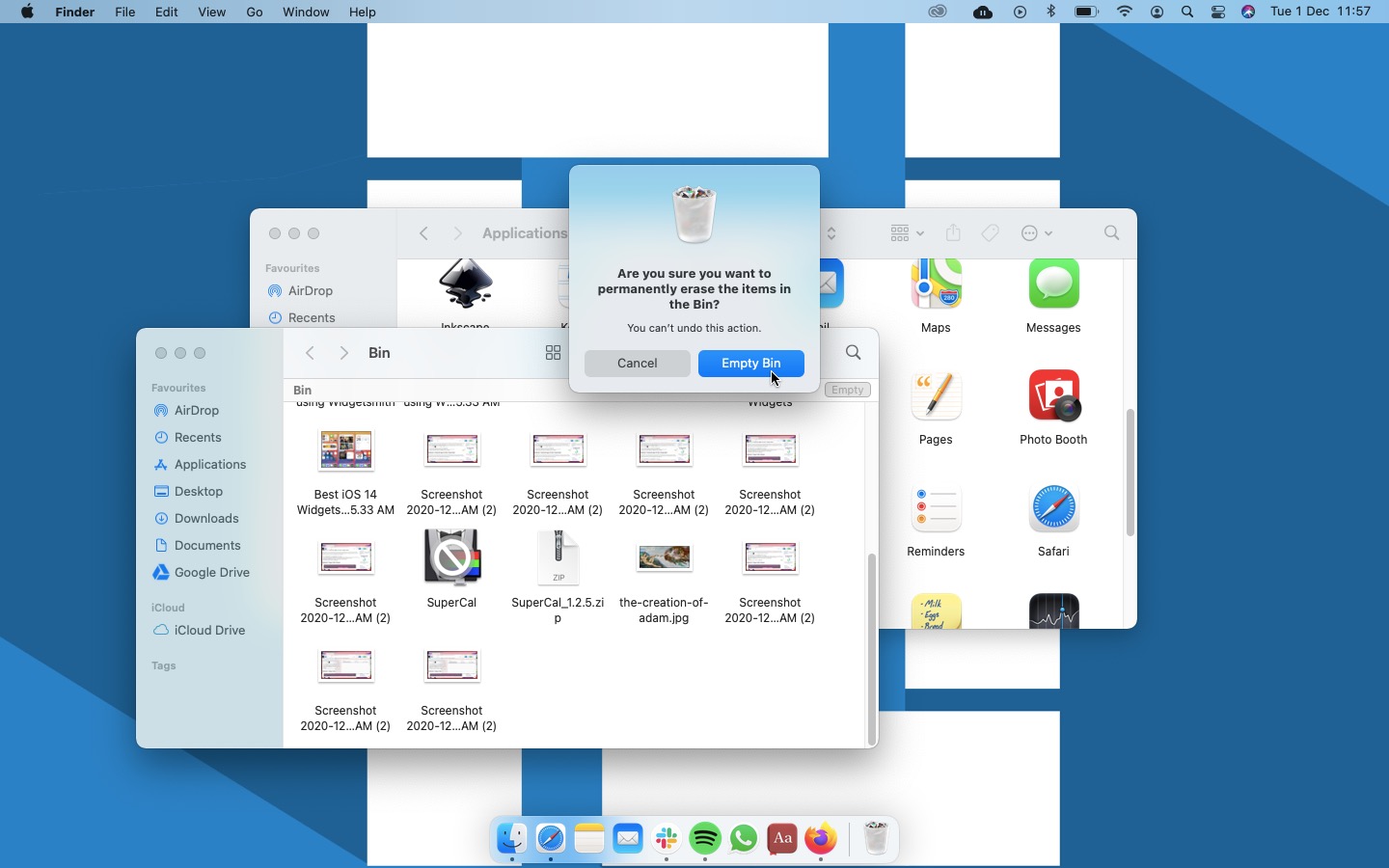Select the-creation-of-adam.jpg thumbnail
Image resolution: width=1389 pixels, height=868 pixels.
pyautogui.click(x=664, y=557)
